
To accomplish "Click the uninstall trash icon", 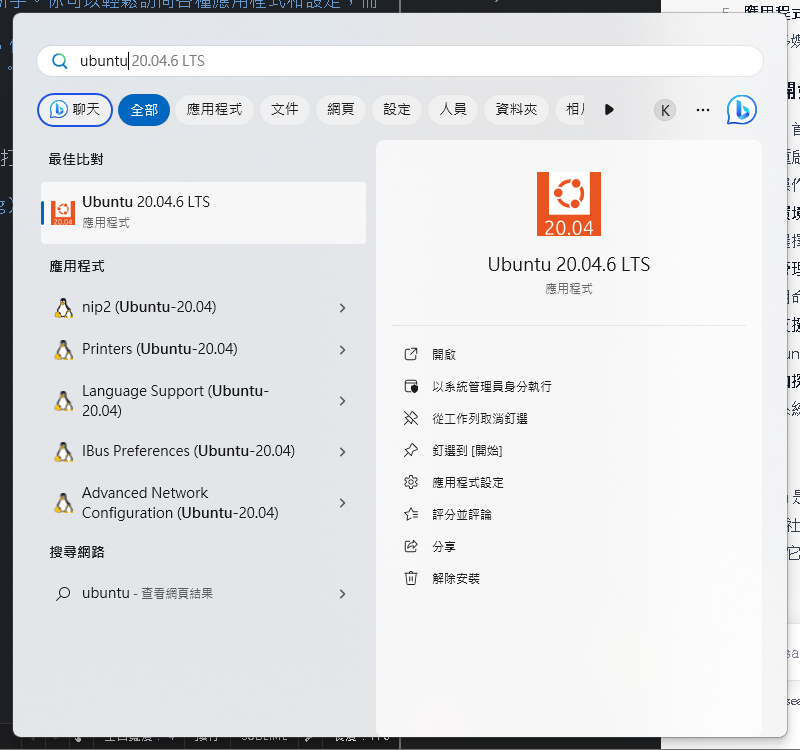I will point(411,579).
